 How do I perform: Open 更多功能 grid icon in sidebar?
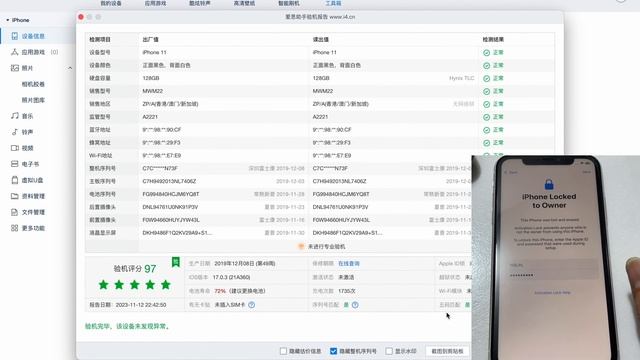click(x=15, y=228)
